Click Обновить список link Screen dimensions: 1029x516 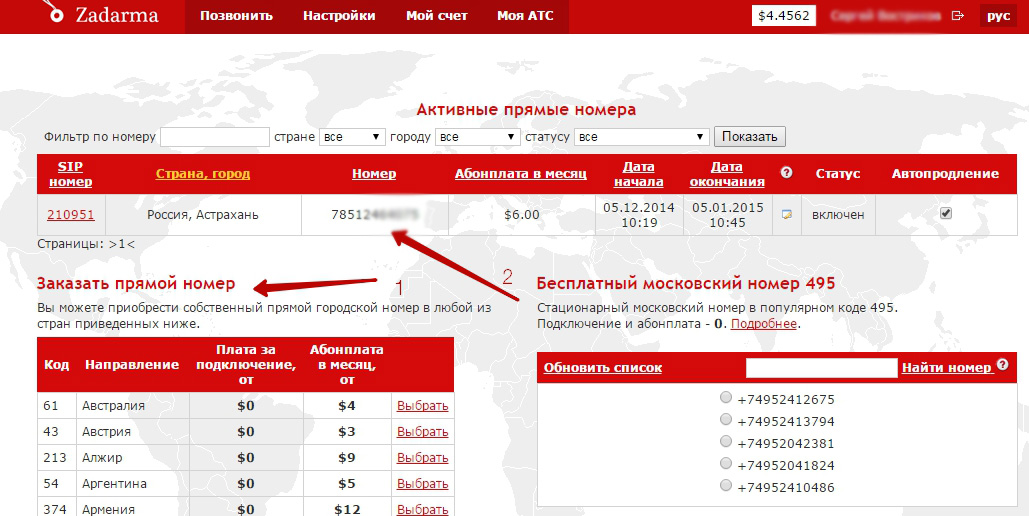(x=602, y=368)
